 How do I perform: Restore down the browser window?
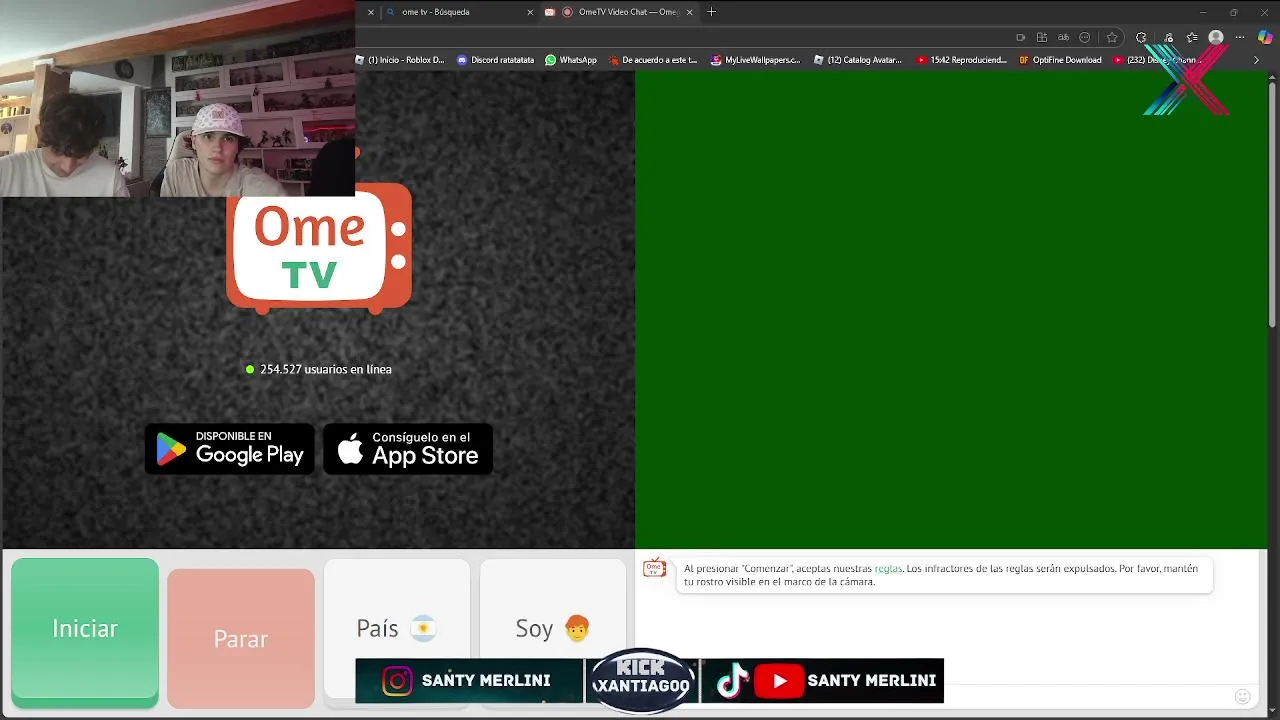pos(1233,12)
